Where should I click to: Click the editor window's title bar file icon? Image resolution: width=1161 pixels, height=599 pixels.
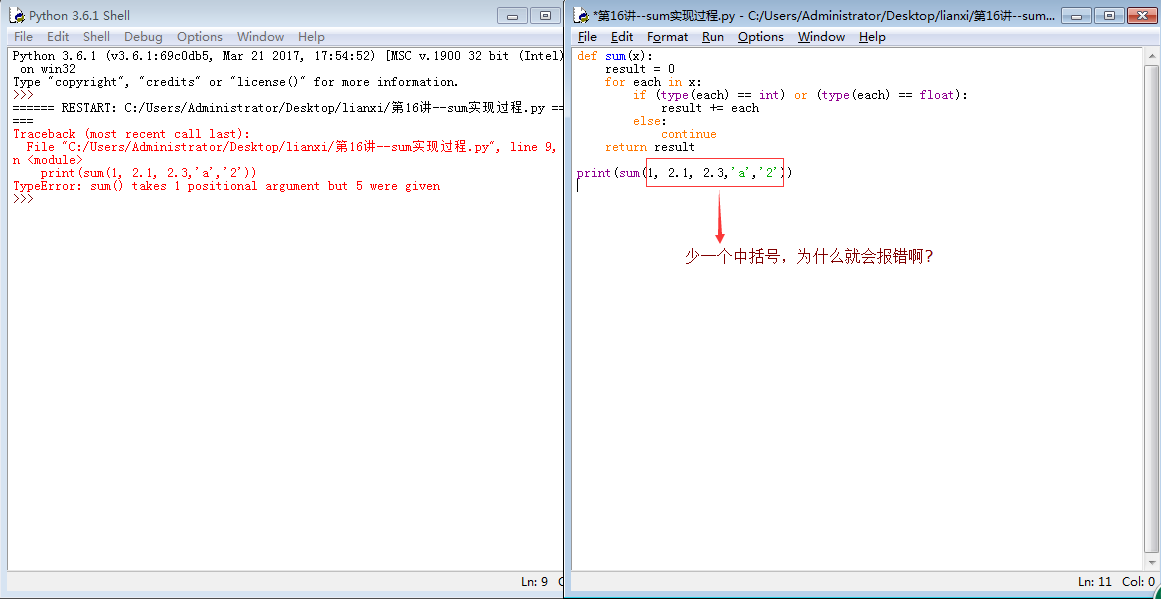pos(581,15)
